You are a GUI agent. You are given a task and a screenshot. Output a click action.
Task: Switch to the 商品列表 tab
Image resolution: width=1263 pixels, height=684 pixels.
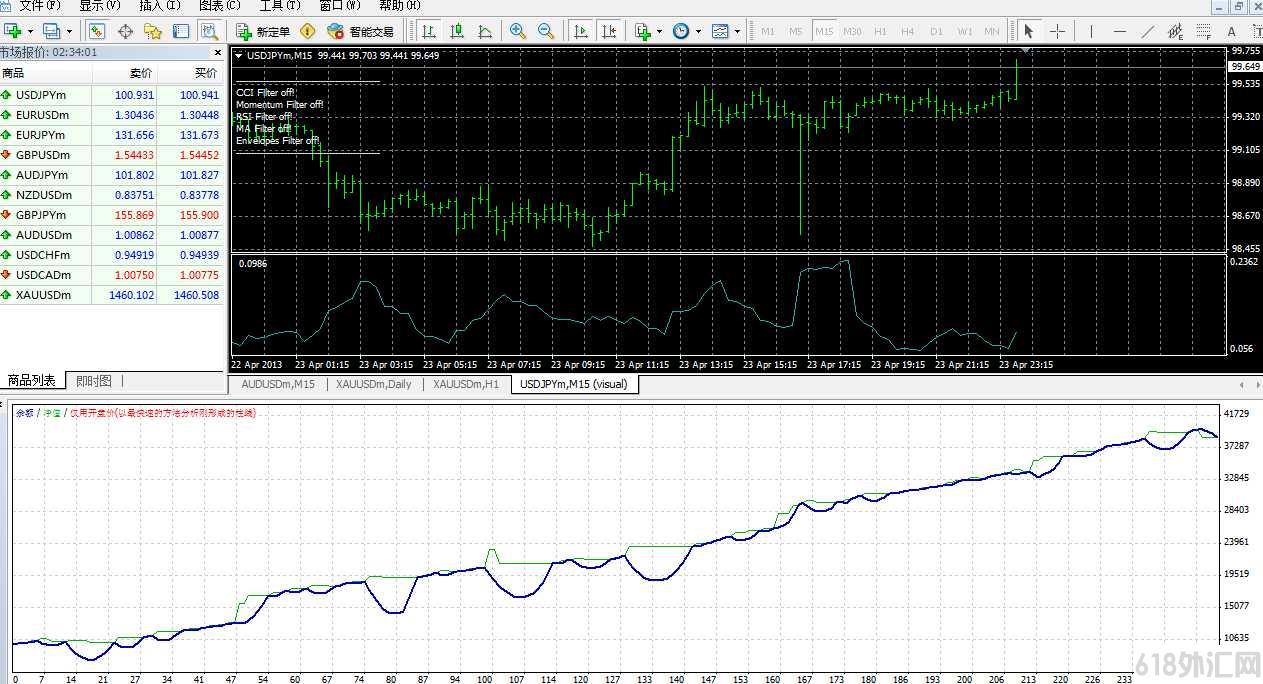click(x=32, y=381)
